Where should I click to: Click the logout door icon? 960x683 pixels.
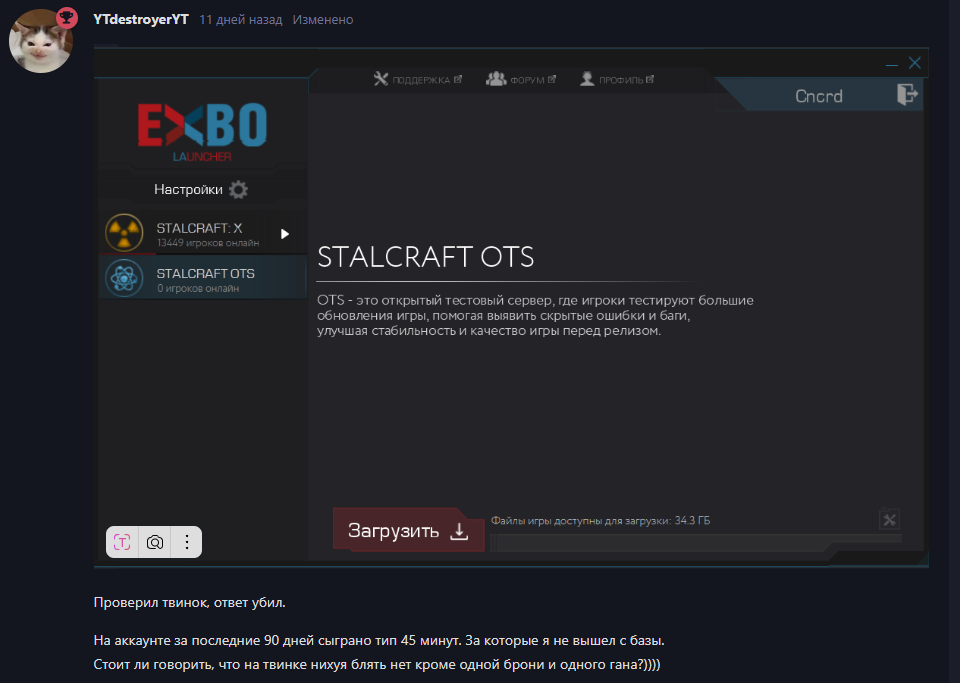coord(907,94)
